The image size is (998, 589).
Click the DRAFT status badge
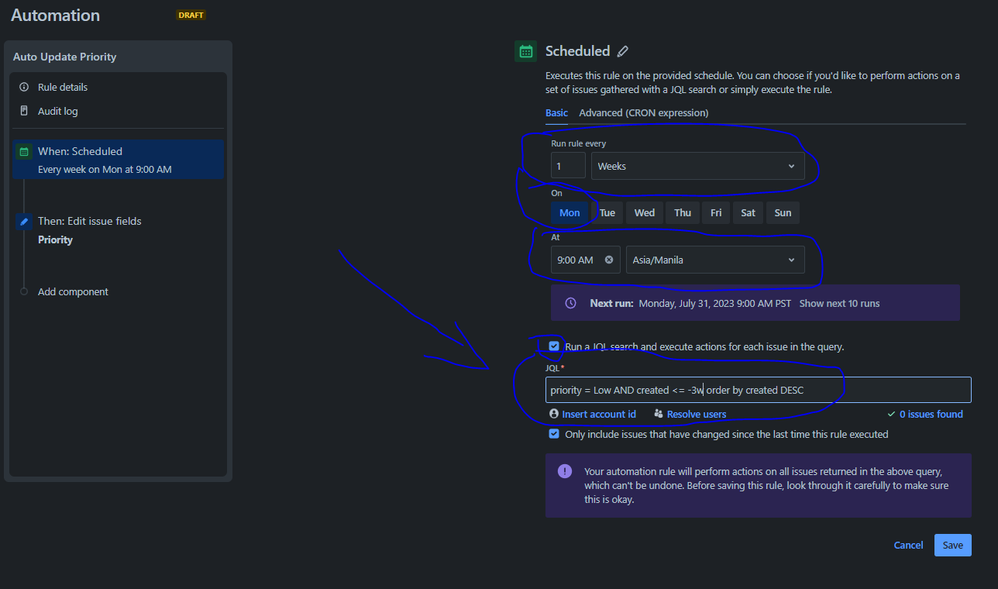(190, 15)
